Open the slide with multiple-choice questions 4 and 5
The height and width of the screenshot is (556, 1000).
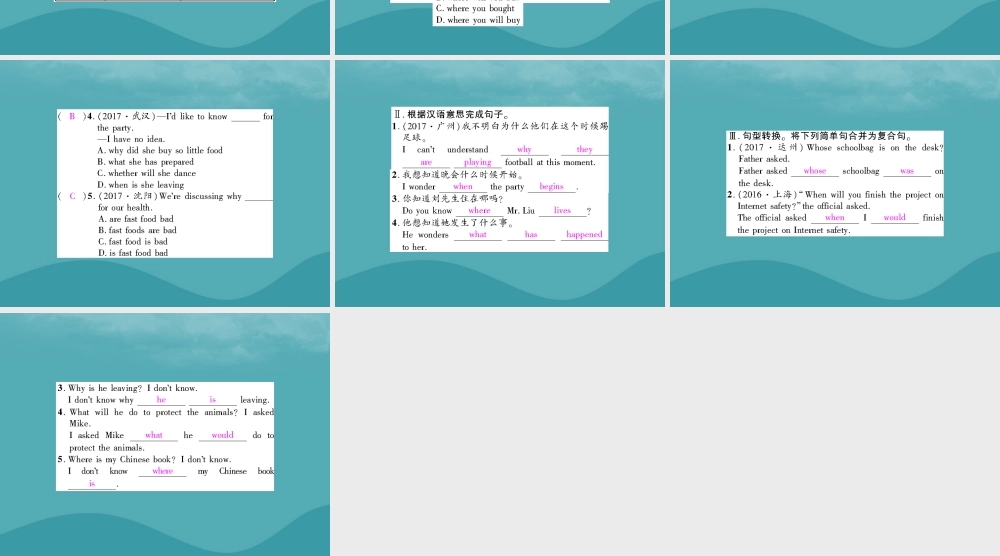(165, 183)
